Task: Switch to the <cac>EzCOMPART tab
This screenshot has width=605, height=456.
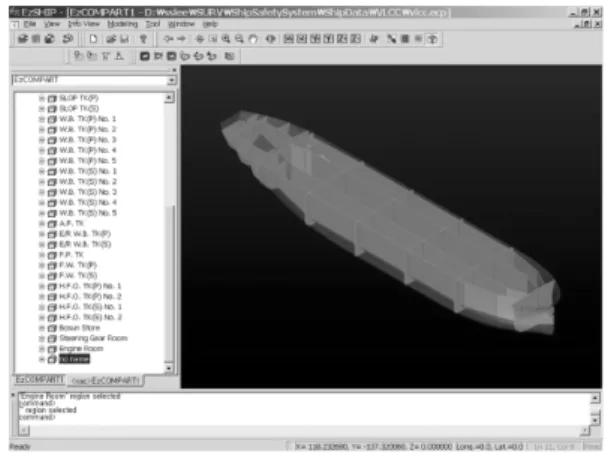Action: click(105, 381)
